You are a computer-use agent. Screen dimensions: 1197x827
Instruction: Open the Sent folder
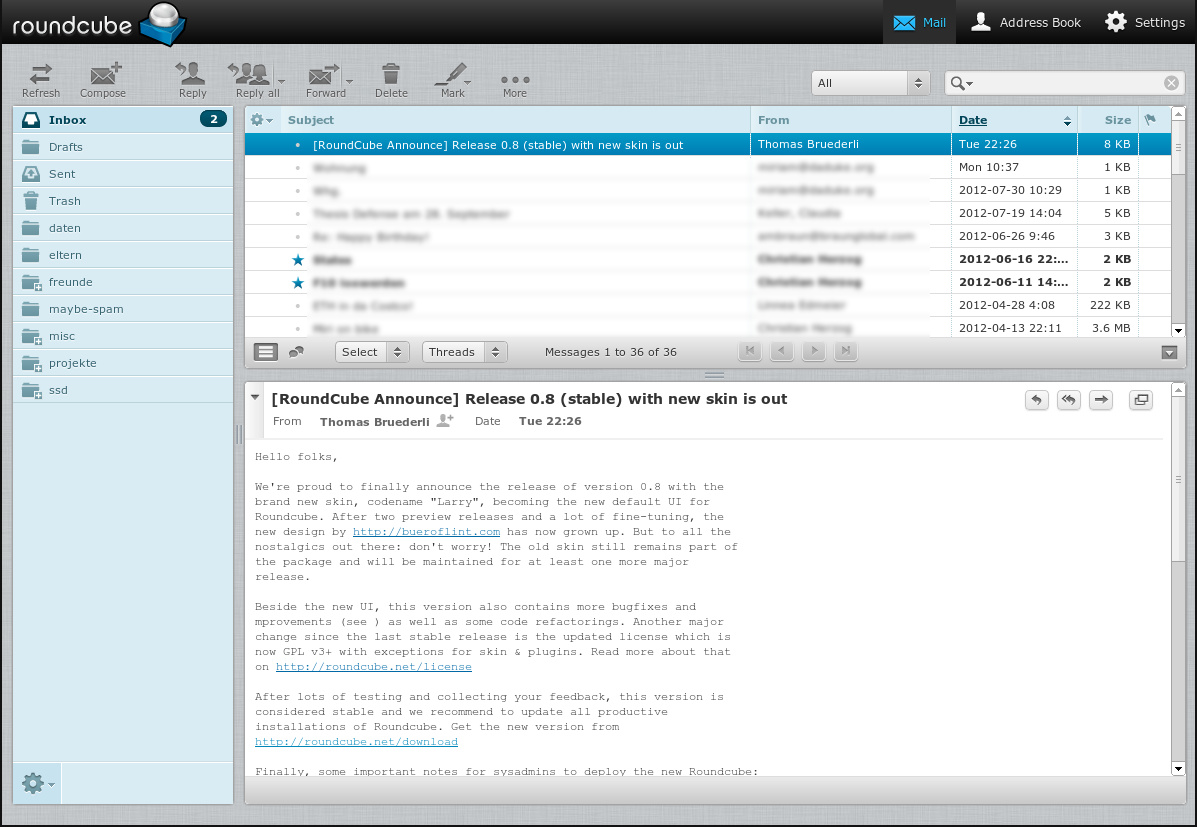tap(123, 173)
